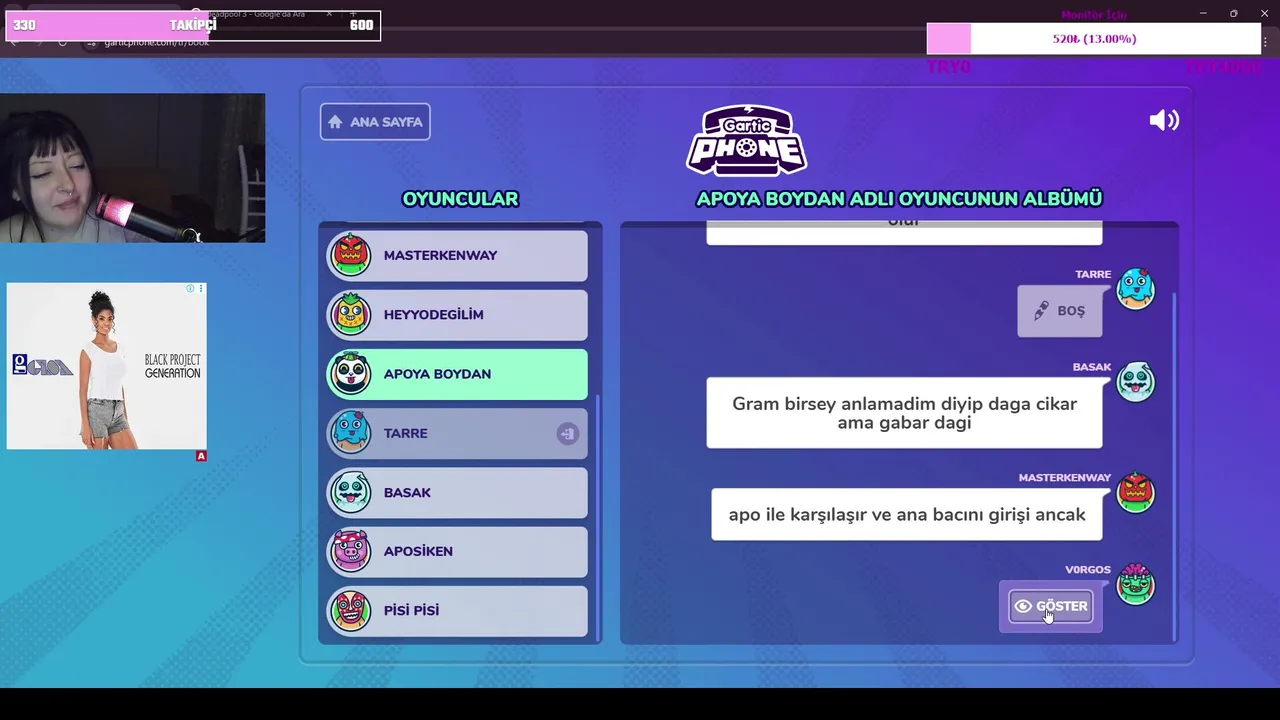This screenshot has width=1280, height=720.
Task: Click TARRE's avatar in the album
Action: (1135, 290)
